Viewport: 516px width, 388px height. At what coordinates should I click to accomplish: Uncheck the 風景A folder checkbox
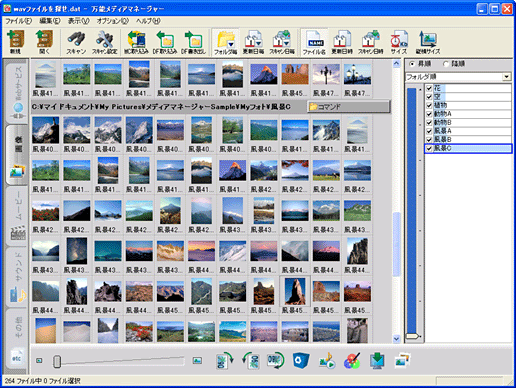click(x=429, y=131)
